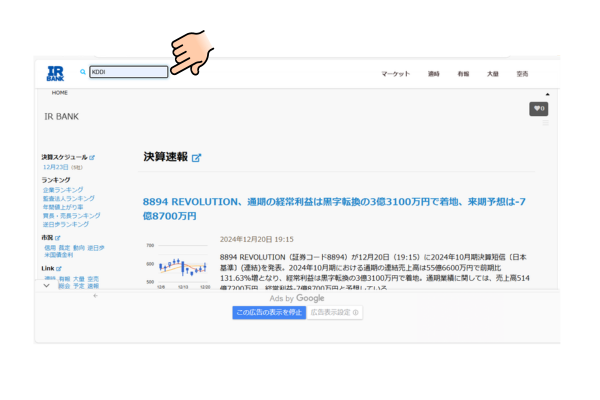Open external link icon beside Link heading
This screenshot has width=600, height=400.
pyautogui.click(x=59, y=269)
